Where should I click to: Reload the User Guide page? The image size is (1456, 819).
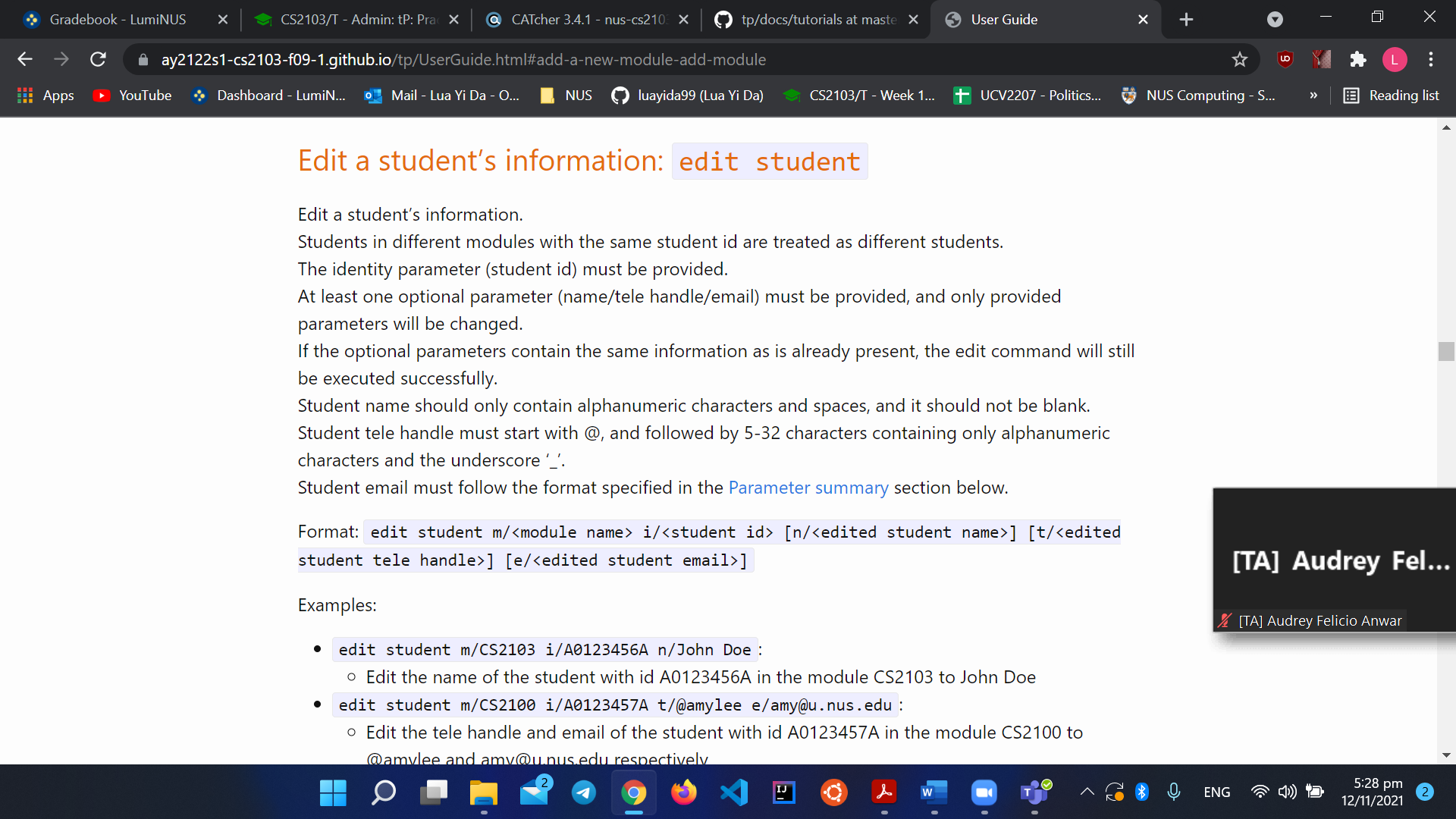coord(98,59)
